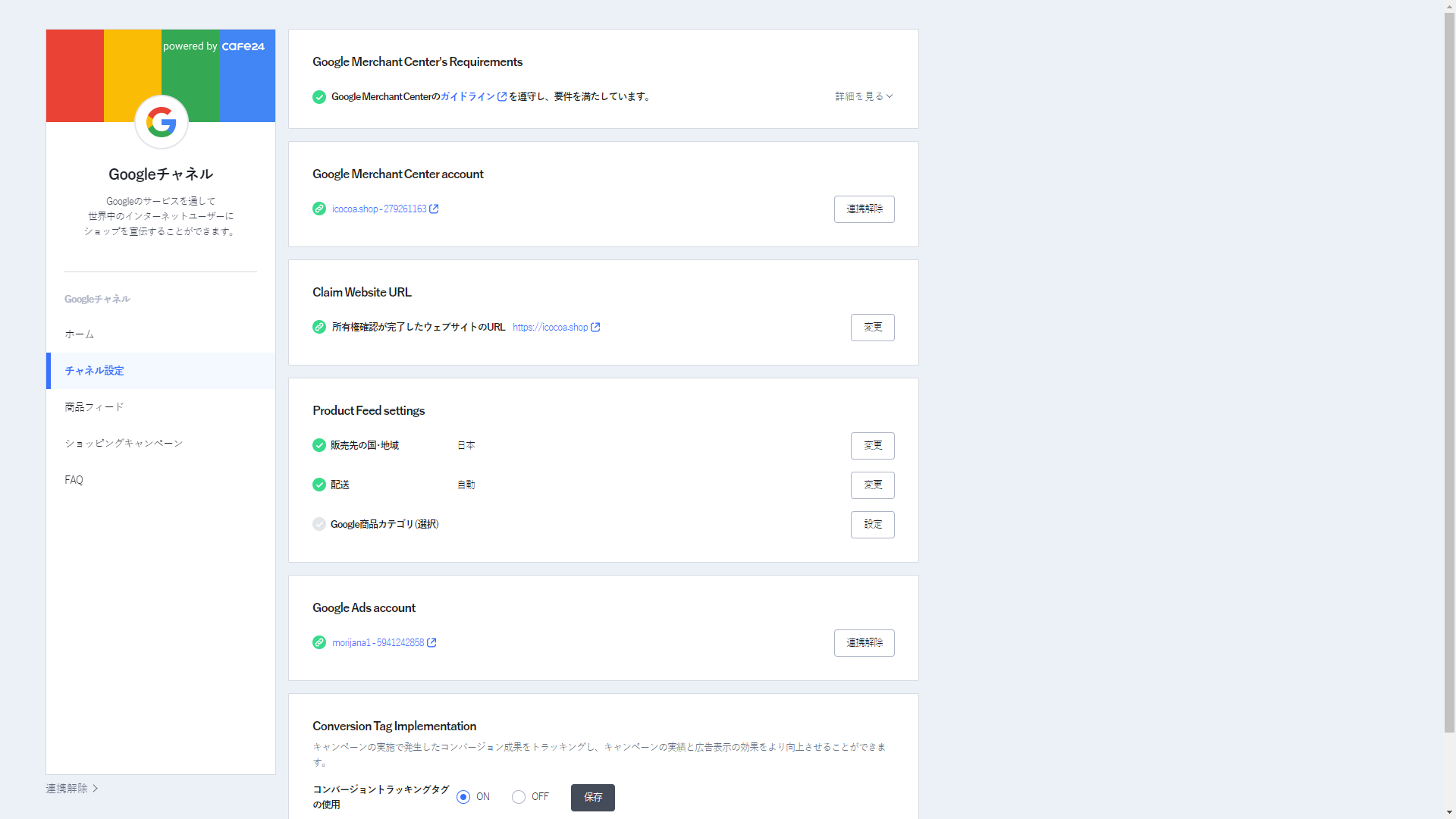The image size is (1456, 819).
Task: Open ホーム in the sidebar menu
Action: 161,334
